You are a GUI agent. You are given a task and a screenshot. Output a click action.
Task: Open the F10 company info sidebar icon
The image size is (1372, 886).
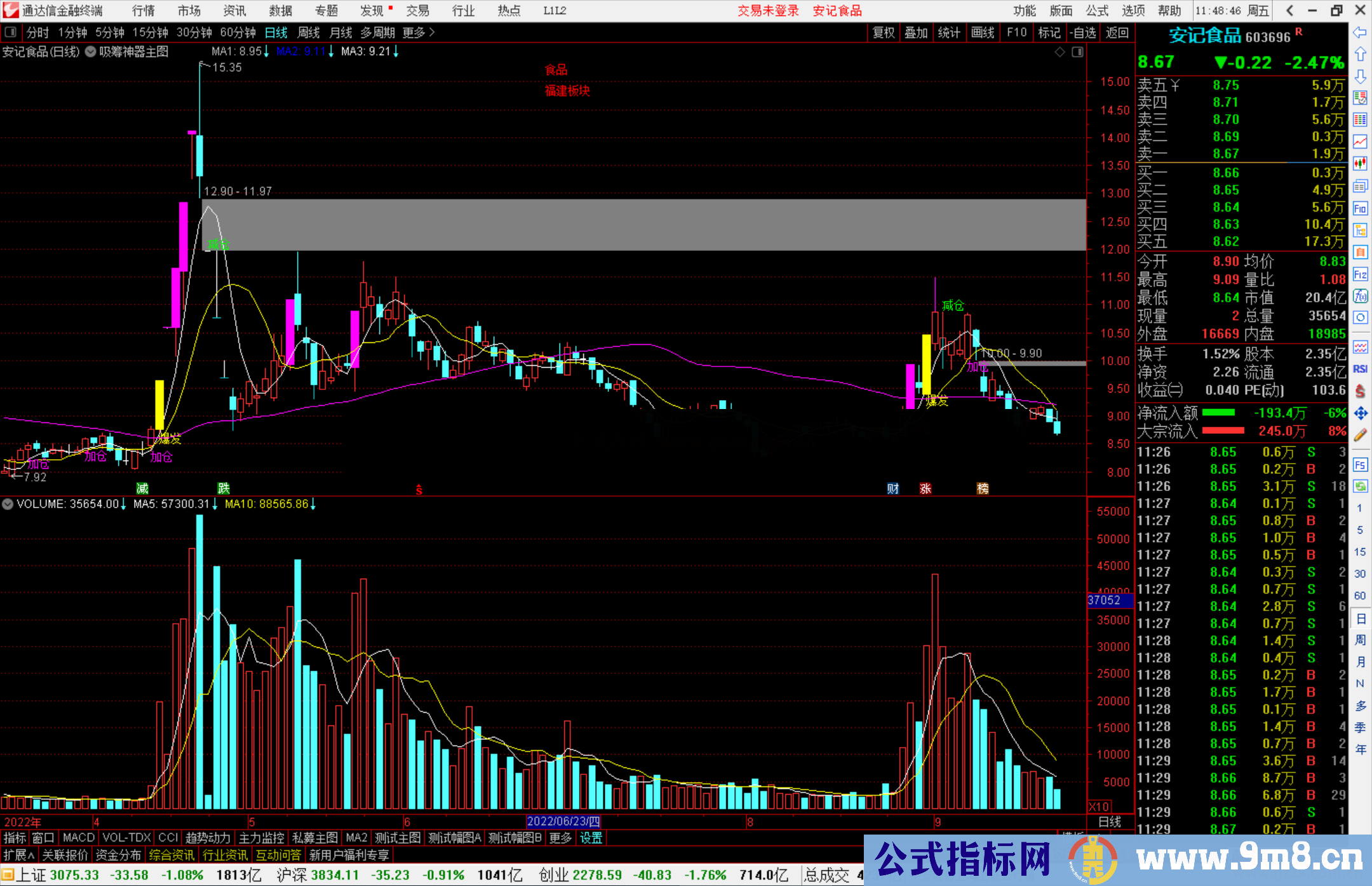1360,208
